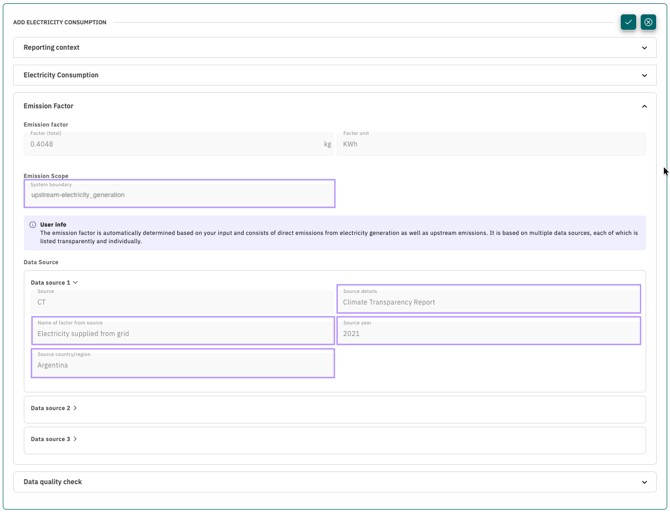Click the Source country/region Argentina field
The width and height of the screenshot is (670, 514).
[182, 363]
